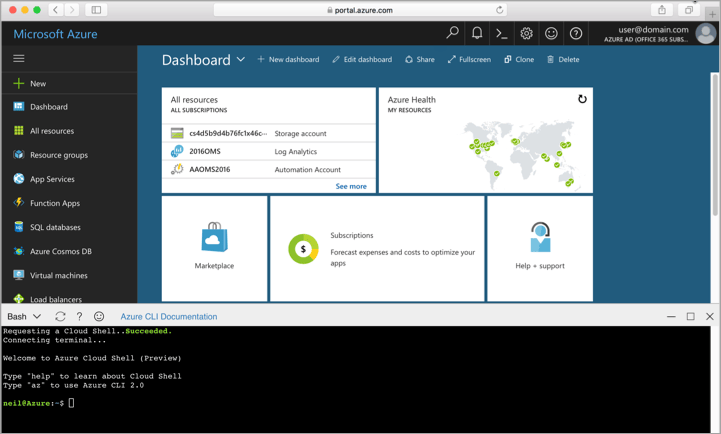Toggle the hamburger sidebar menu
Screen dimensions: 721x434
19,59
